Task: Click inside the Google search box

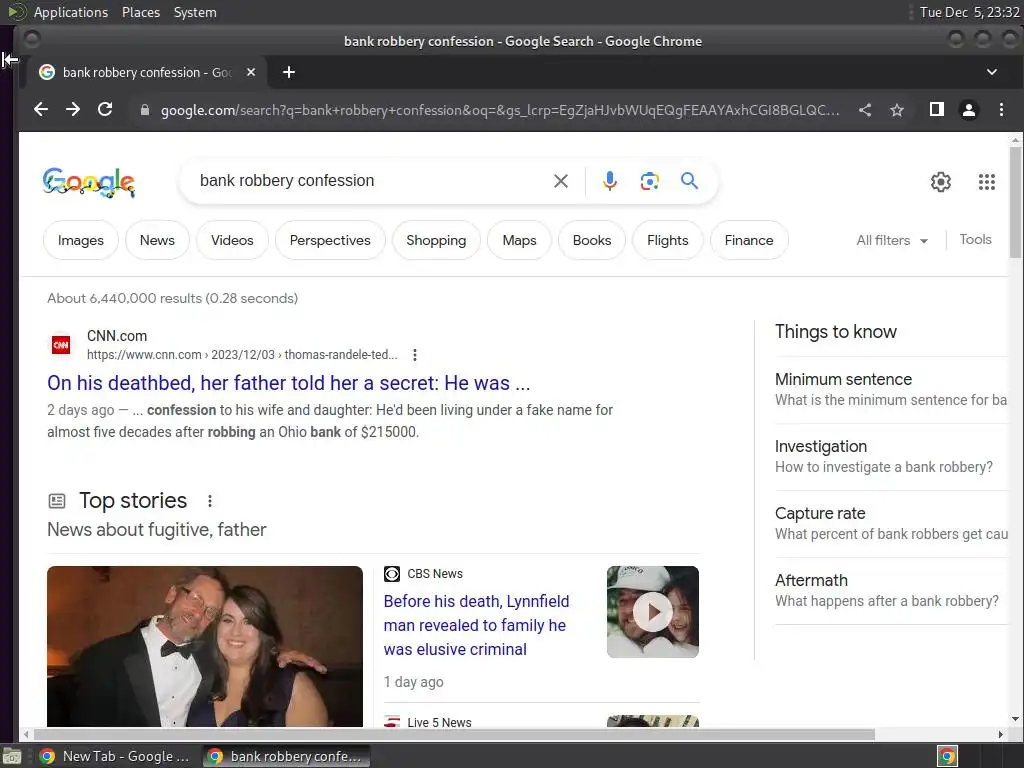Action: (372, 181)
